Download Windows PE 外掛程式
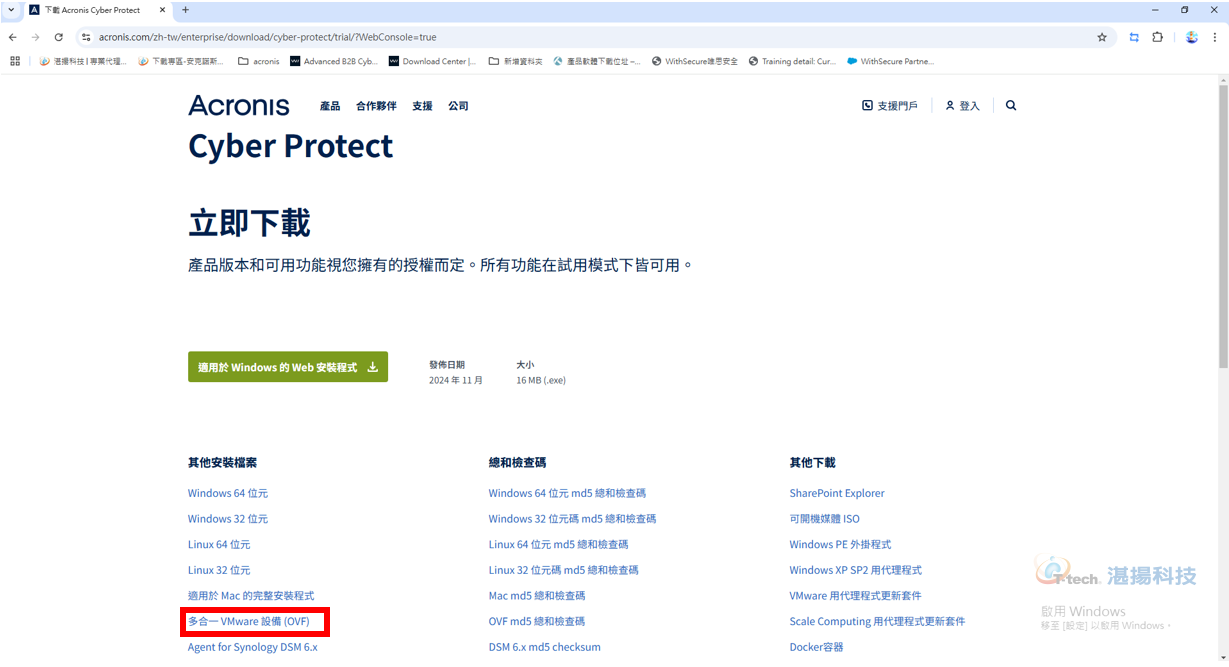This screenshot has width=1229, height=667. 840,545
